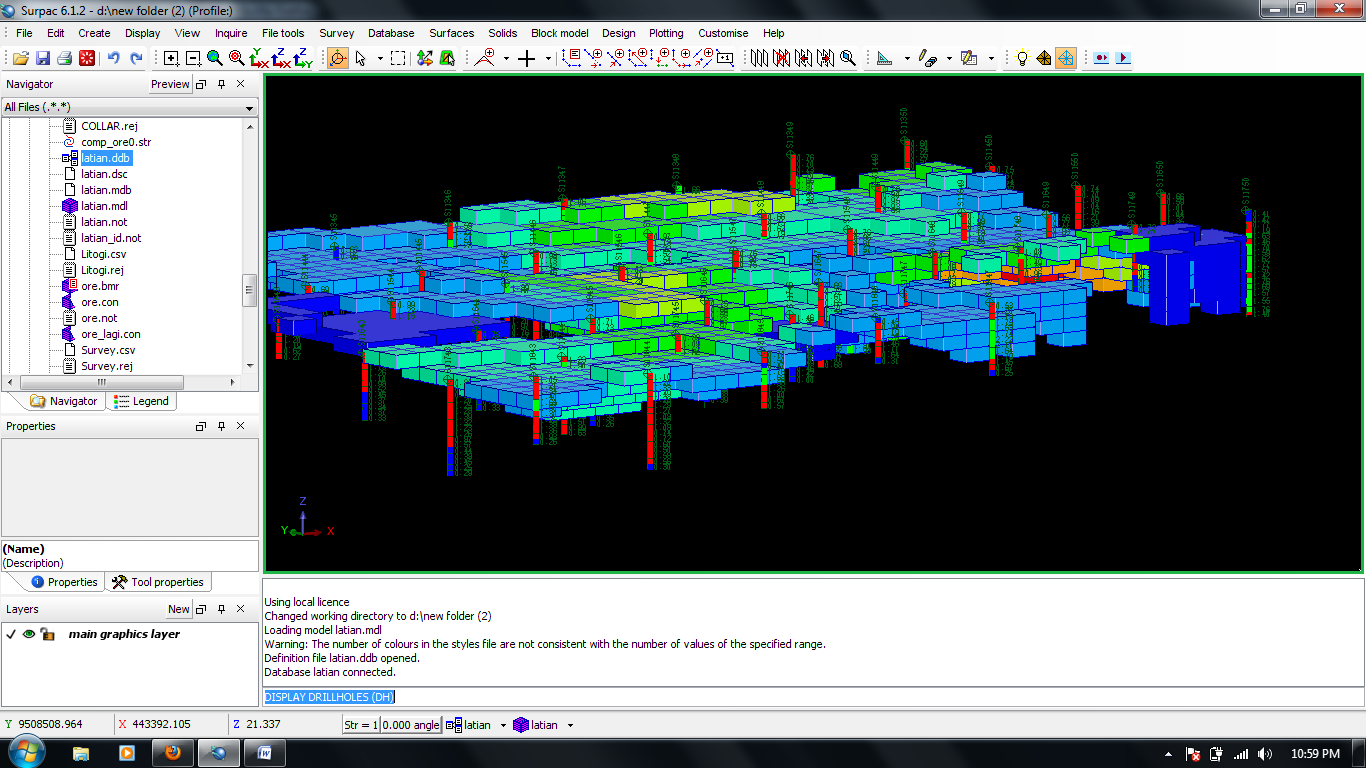The width and height of the screenshot is (1366, 768).
Task: Open the digitise point tool
Action: click(527, 58)
